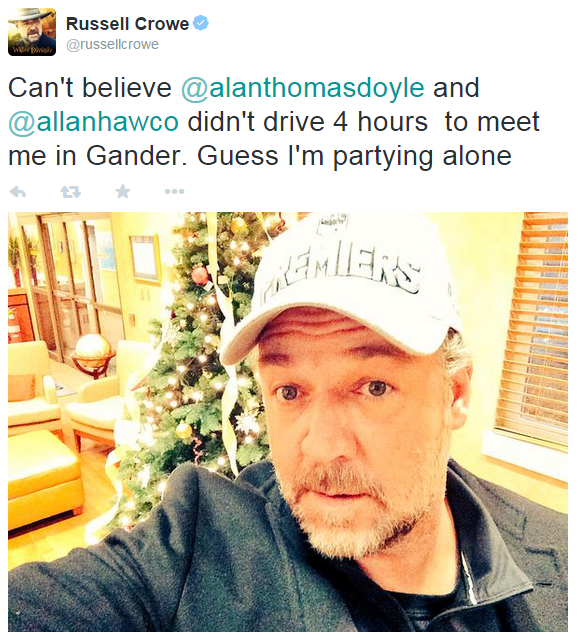Click the text 'Guess I'm partying alone'

(x=354, y=156)
